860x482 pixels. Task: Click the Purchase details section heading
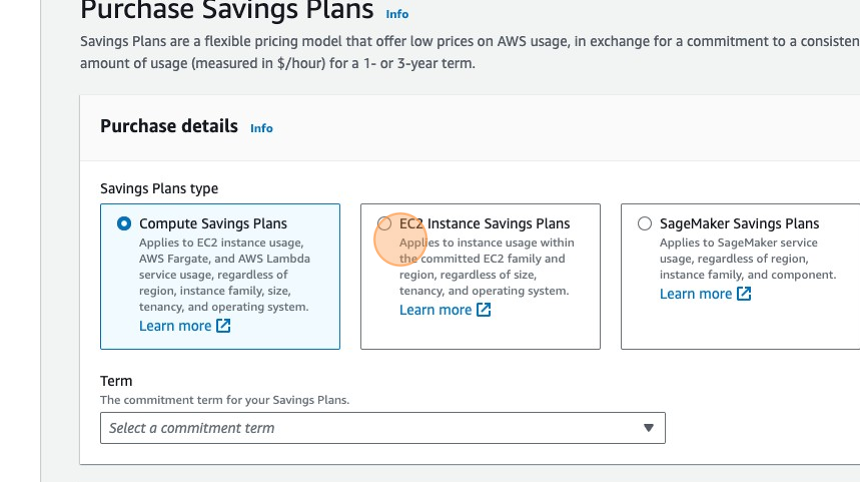(x=169, y=126)
